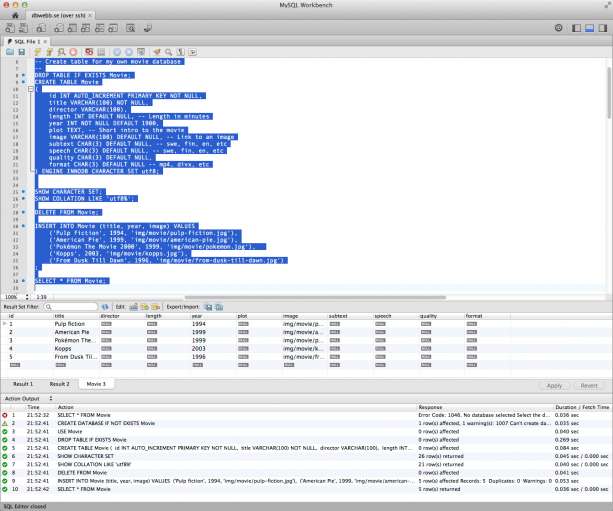The image size is (613, 511).
Task: Select the year cell '2003'
Action: [x=199, y=348]
